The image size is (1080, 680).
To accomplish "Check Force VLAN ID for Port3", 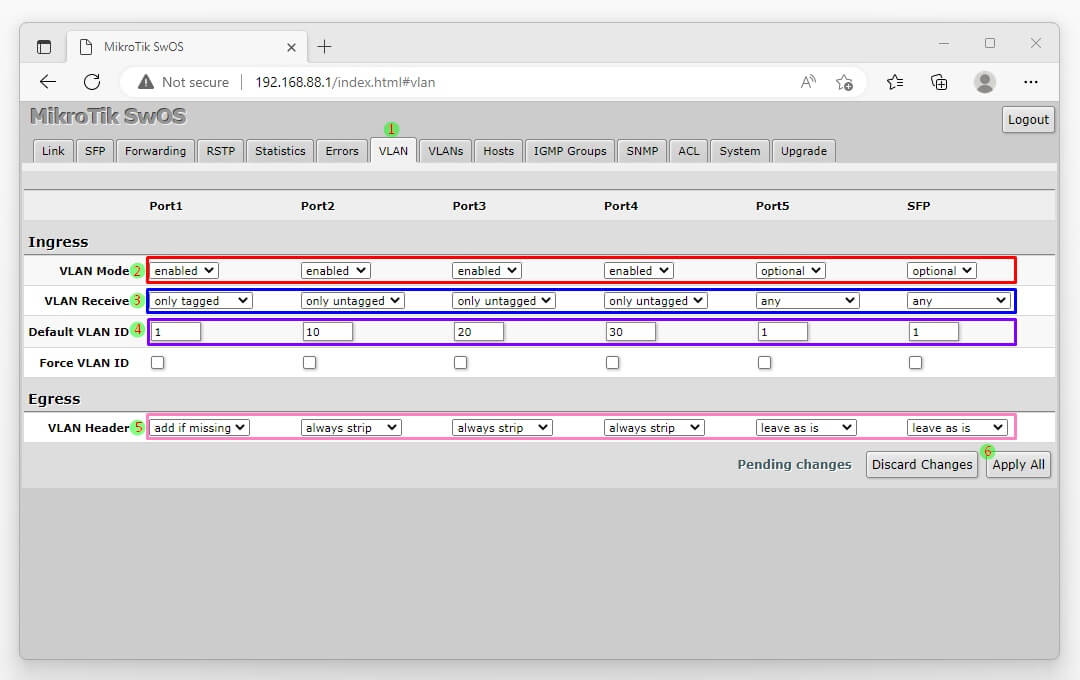I will point(460,363).
